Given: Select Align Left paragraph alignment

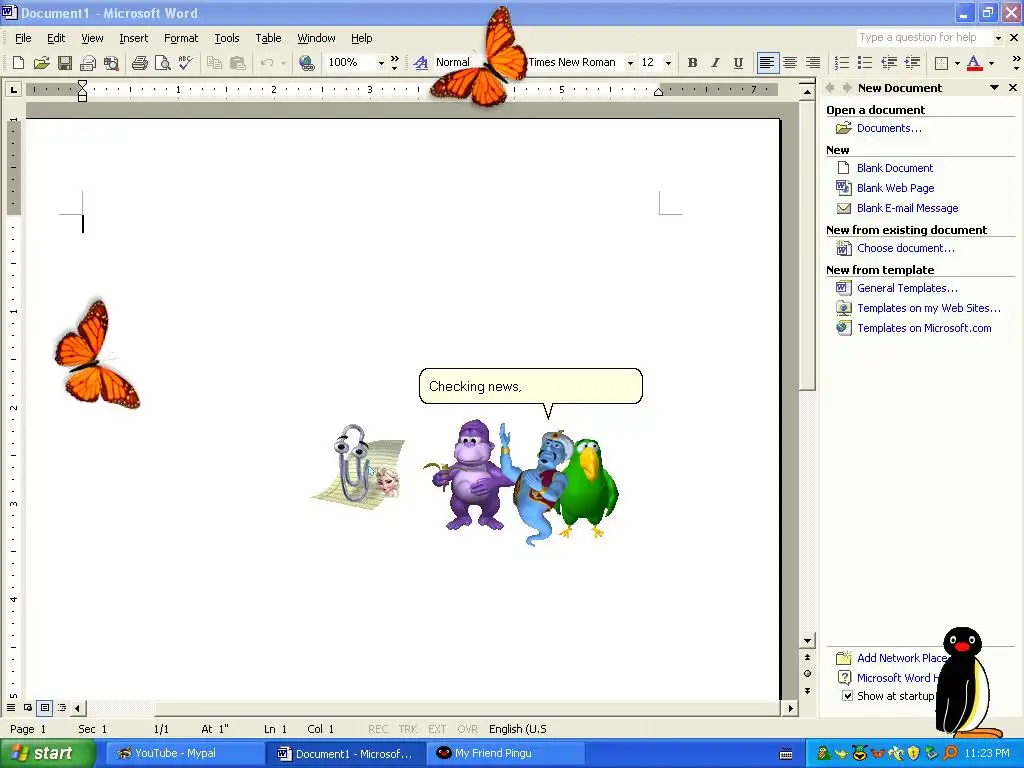Looking at the screenshot, I should point(767,63).
